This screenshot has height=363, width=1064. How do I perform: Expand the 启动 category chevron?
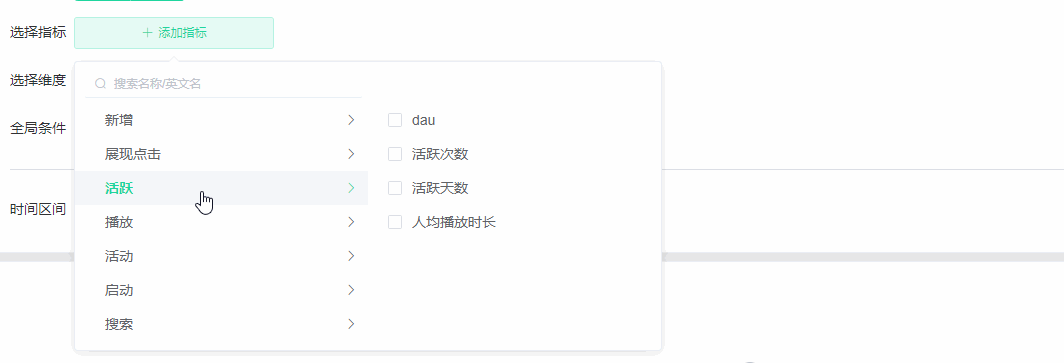[351, 290]
